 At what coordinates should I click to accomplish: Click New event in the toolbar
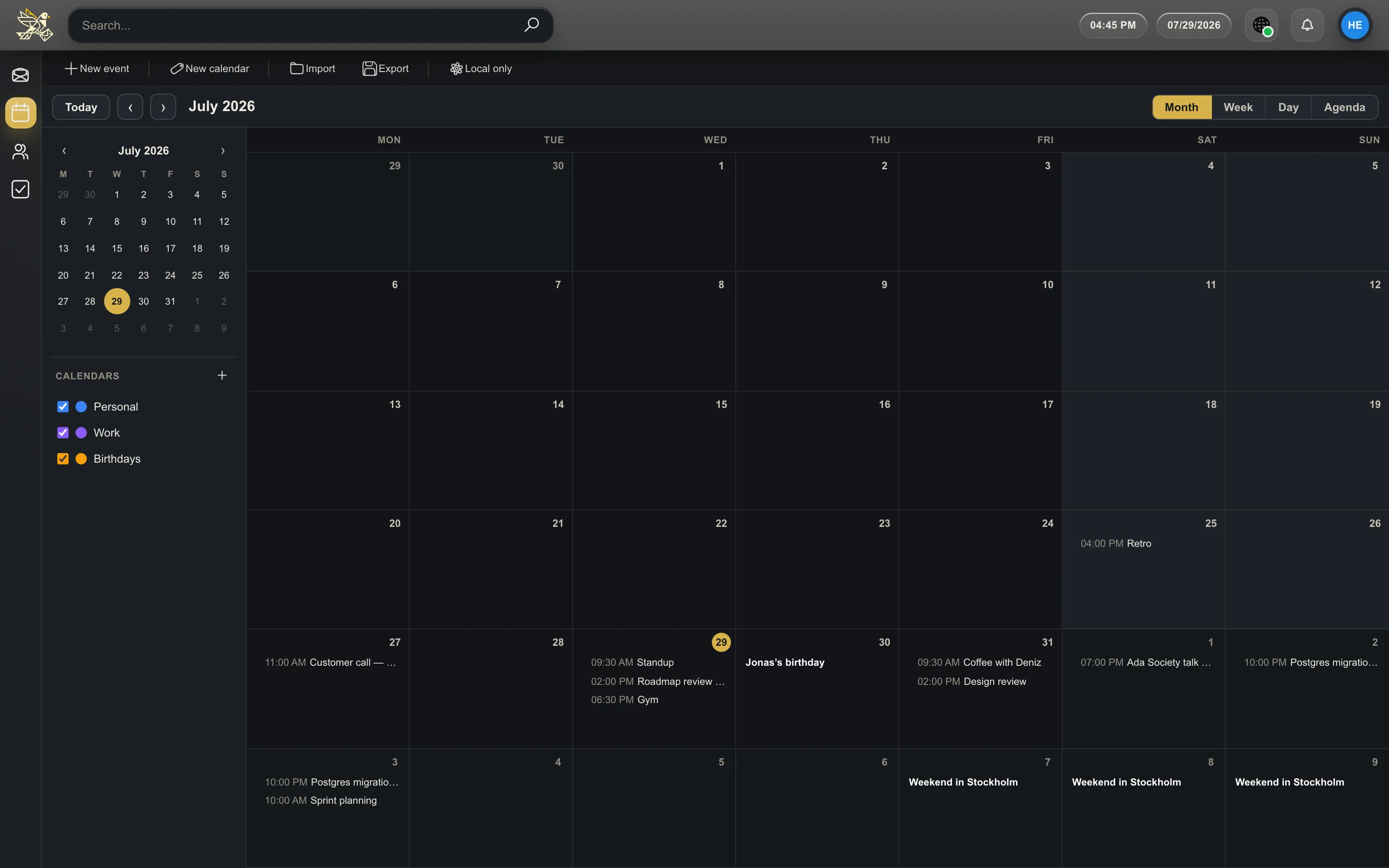pos(97,68)
